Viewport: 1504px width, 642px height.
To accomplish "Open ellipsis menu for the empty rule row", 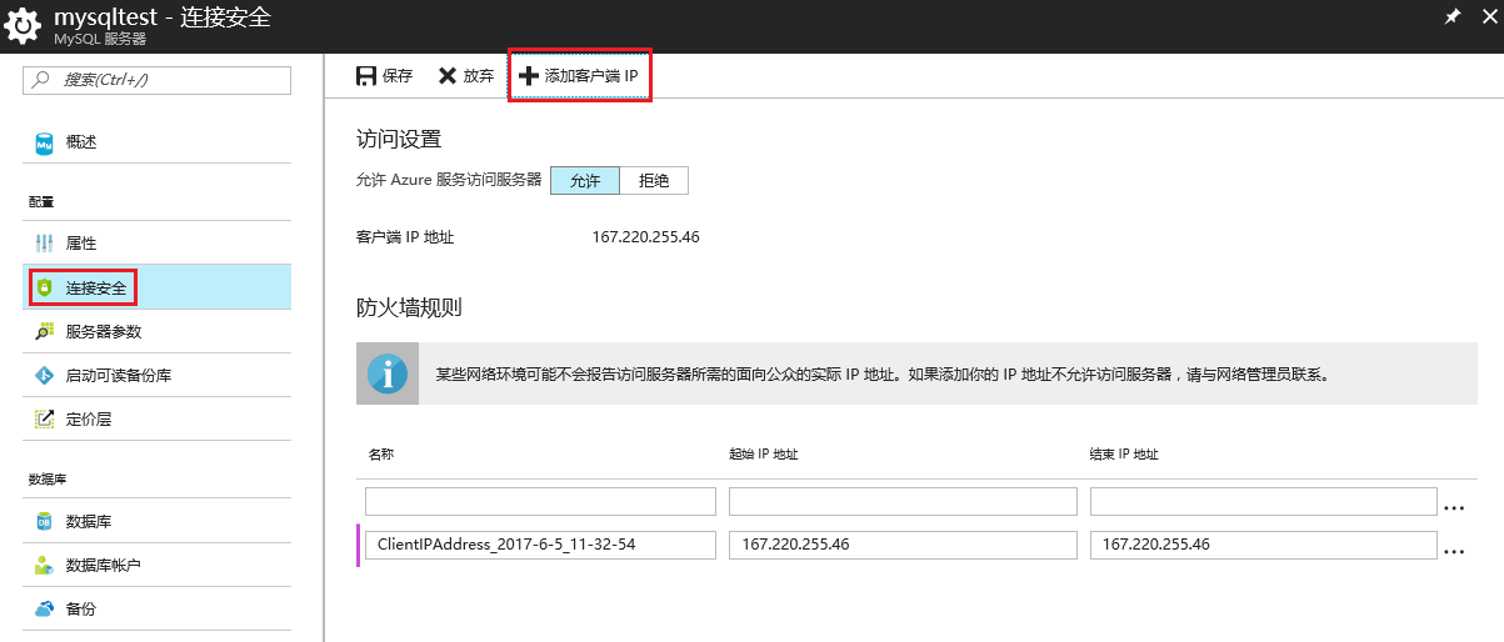I will (1455, 508).
